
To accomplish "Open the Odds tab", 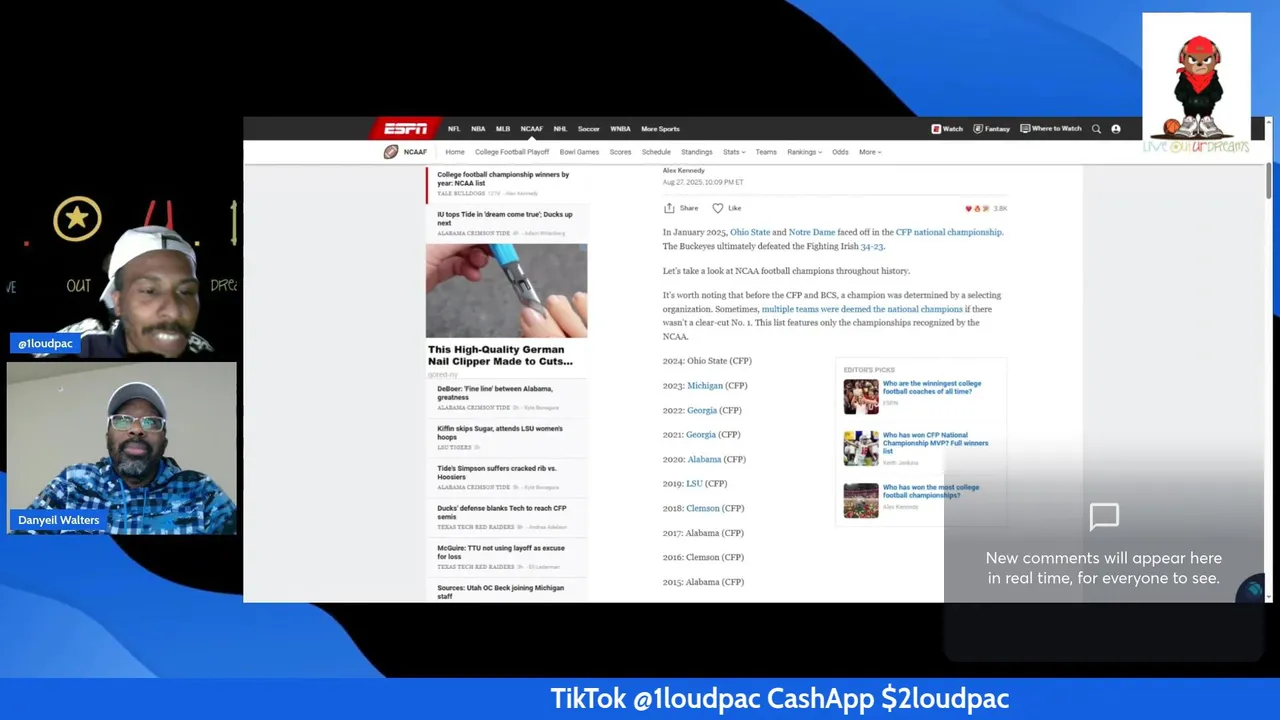I will (x=840, y=152).
